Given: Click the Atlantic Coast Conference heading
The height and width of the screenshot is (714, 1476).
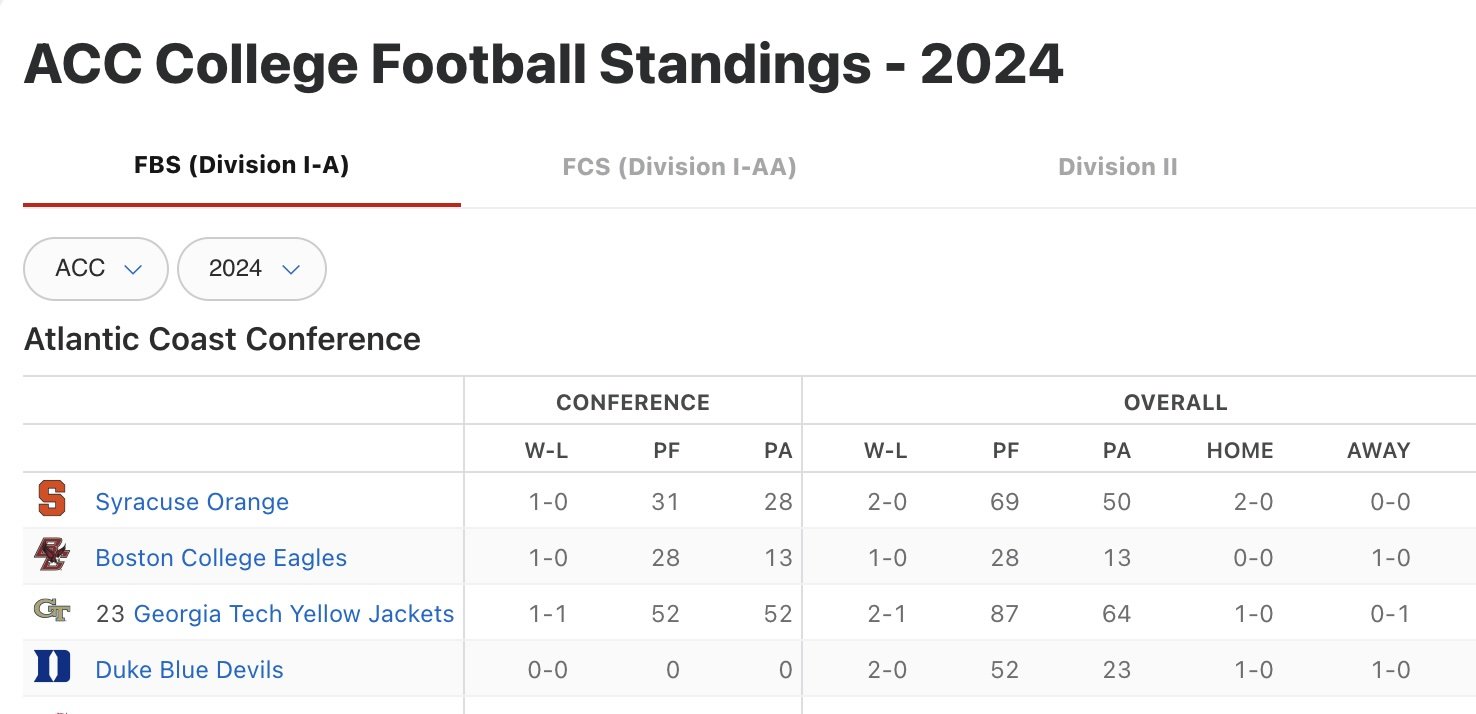Looking at the screenshot, I should 222,339.
